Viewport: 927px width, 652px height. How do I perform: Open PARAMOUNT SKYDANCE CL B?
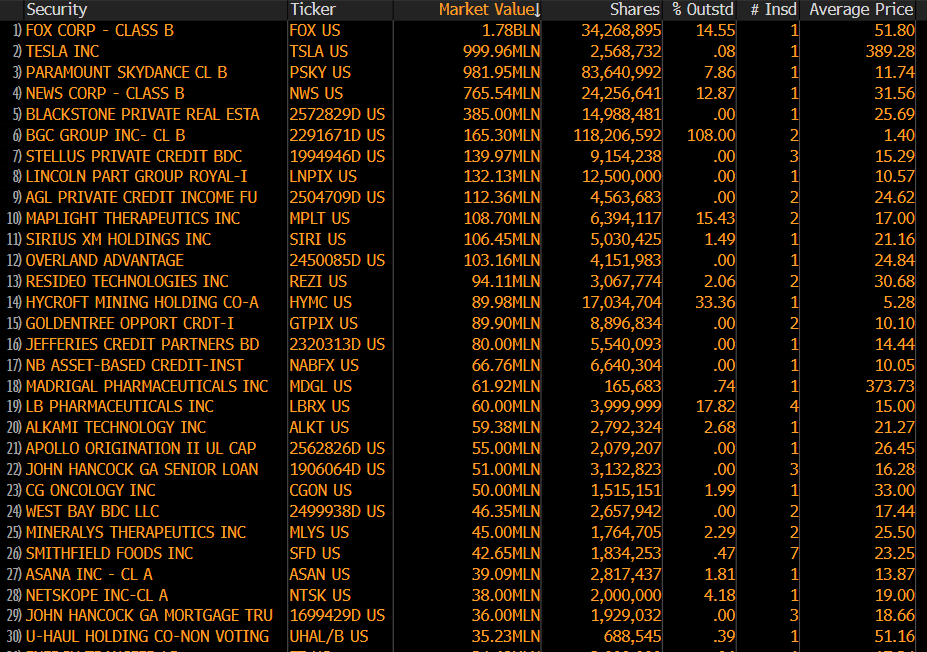(x=127, y=73)
